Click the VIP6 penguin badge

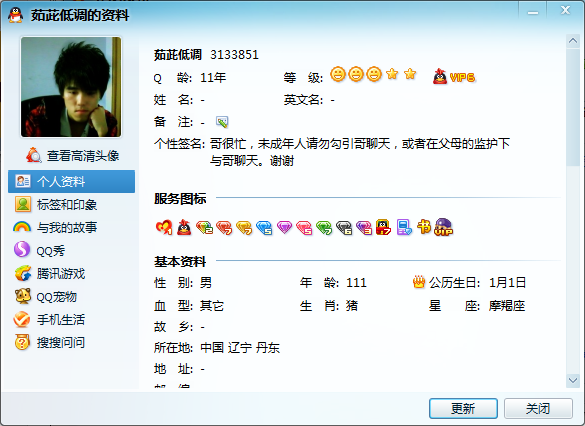pyautogui.click(x=454, y=77)
